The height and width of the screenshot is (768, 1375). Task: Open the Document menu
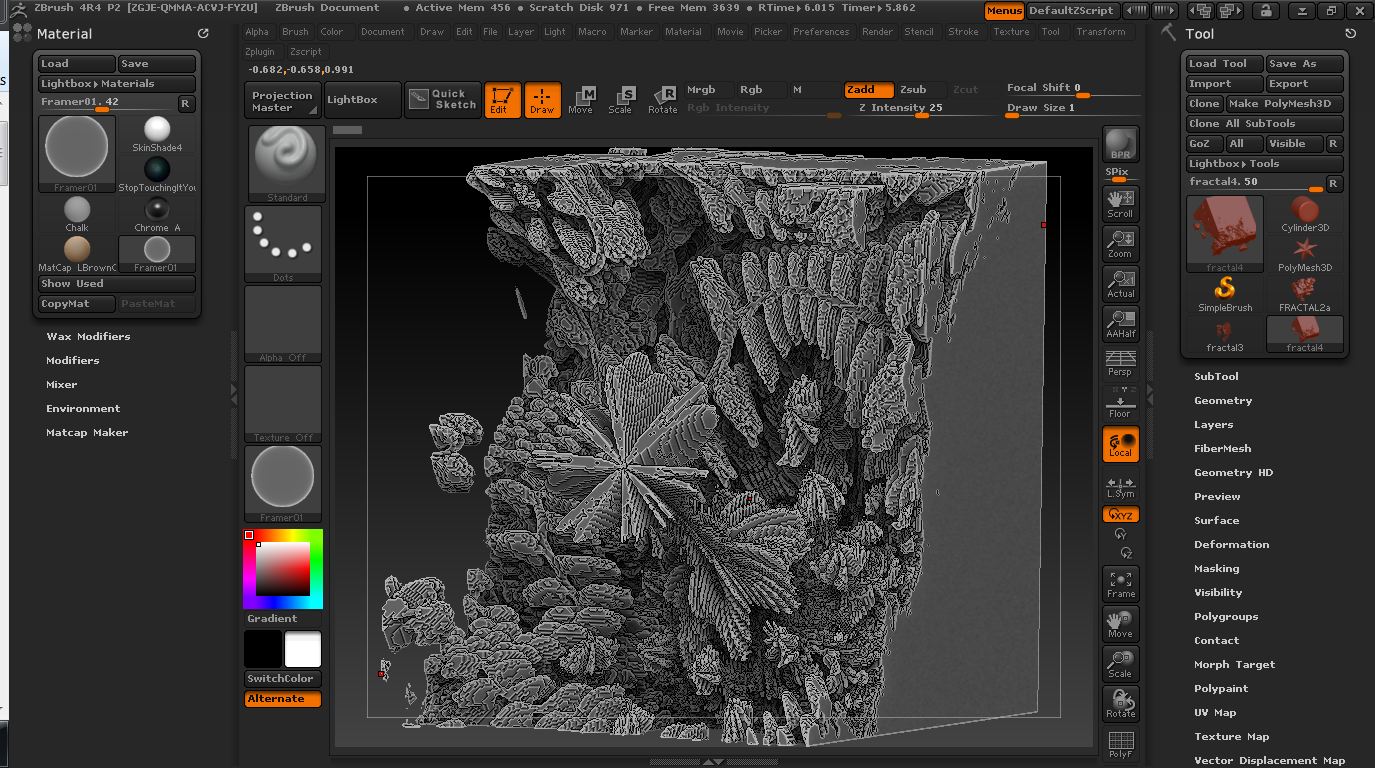[x=383, y=32]
